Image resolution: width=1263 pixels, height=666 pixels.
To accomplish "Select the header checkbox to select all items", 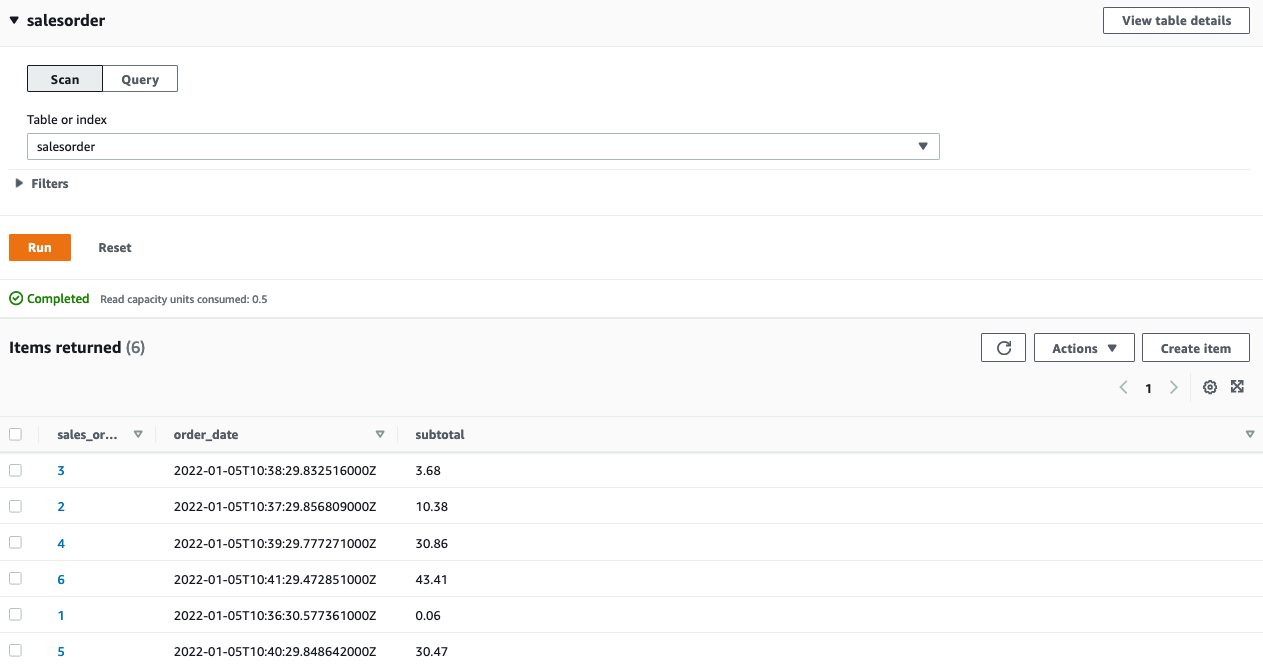I will 15,434.
